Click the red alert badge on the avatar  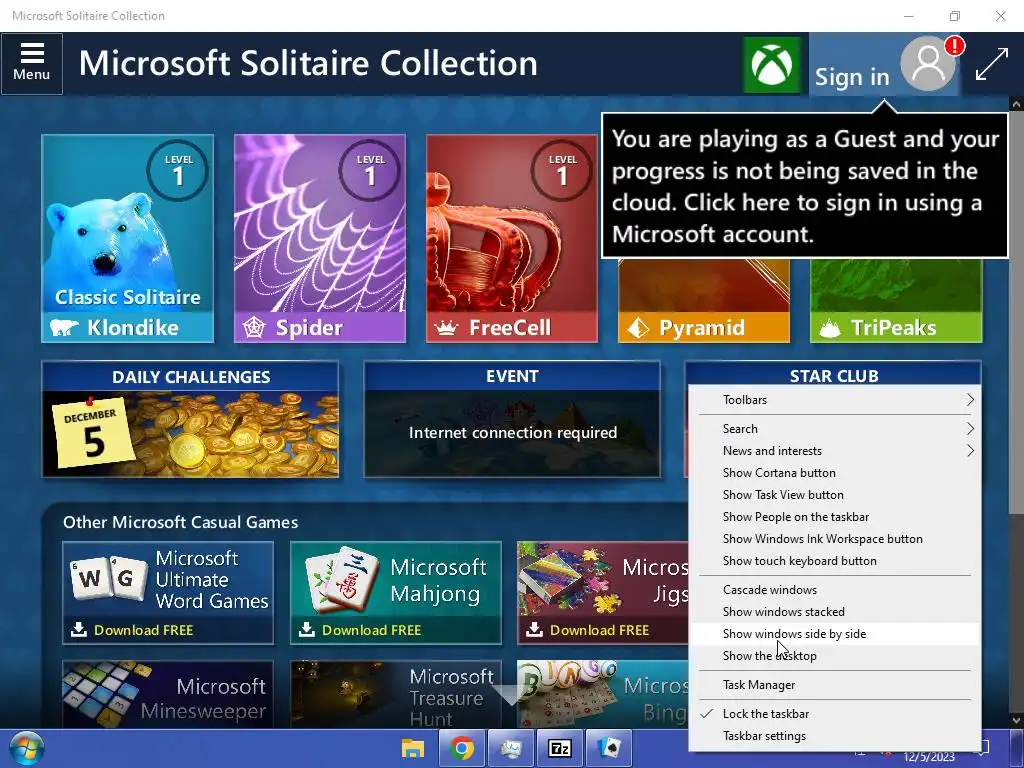click(x=954, y=46)
